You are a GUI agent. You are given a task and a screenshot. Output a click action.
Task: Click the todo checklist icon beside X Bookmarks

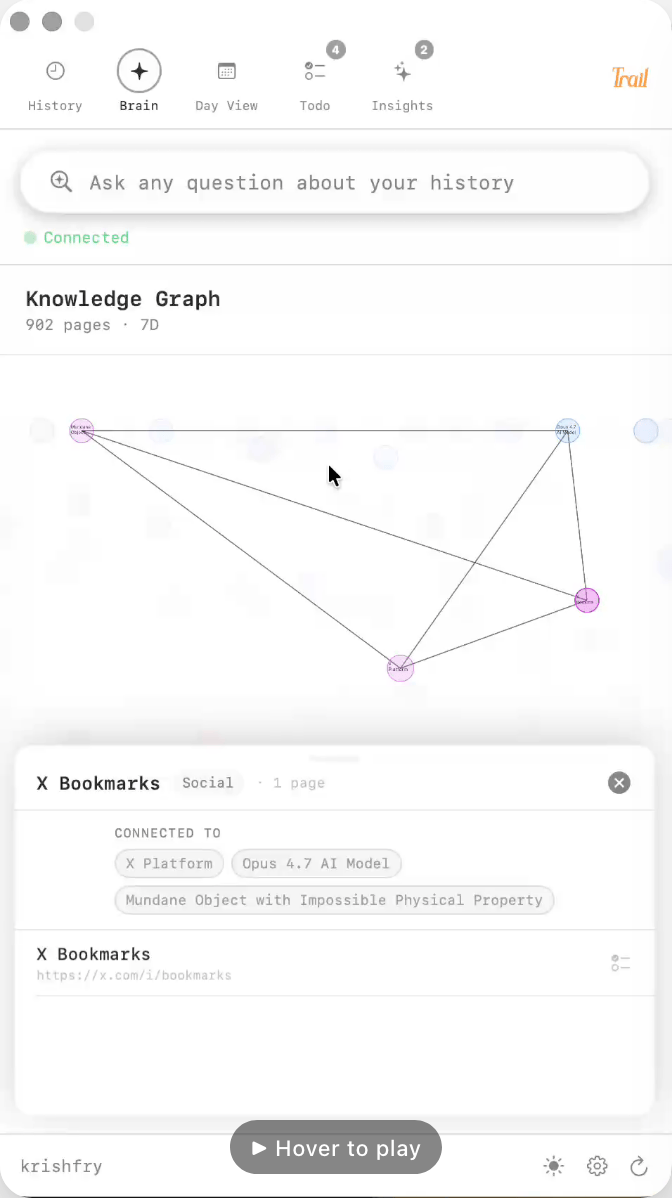pyautogui.click(x=620, y=963)
